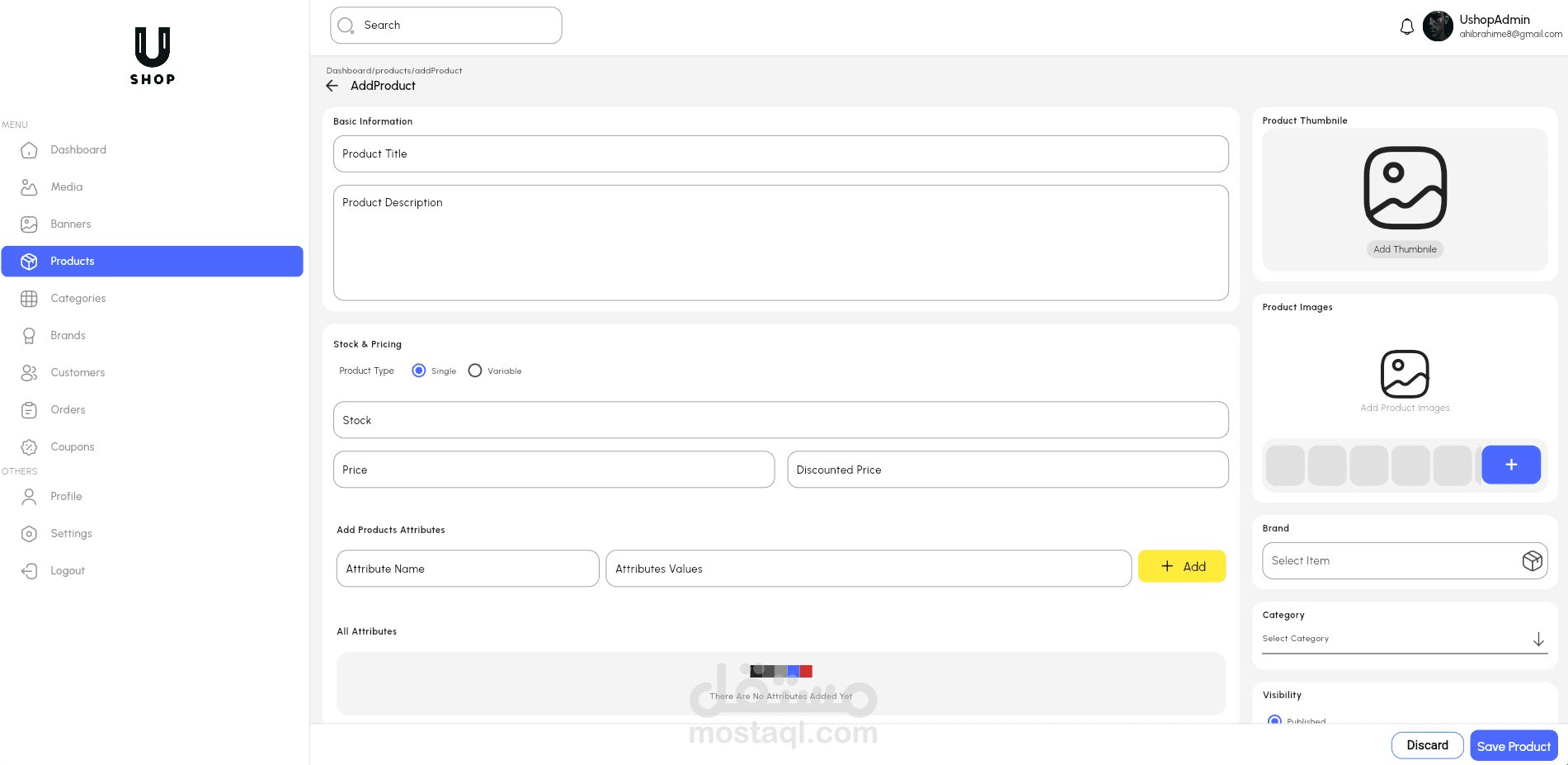Click the Category down arrow
Screen dimensions: 1568x765
pos(1538,640)
